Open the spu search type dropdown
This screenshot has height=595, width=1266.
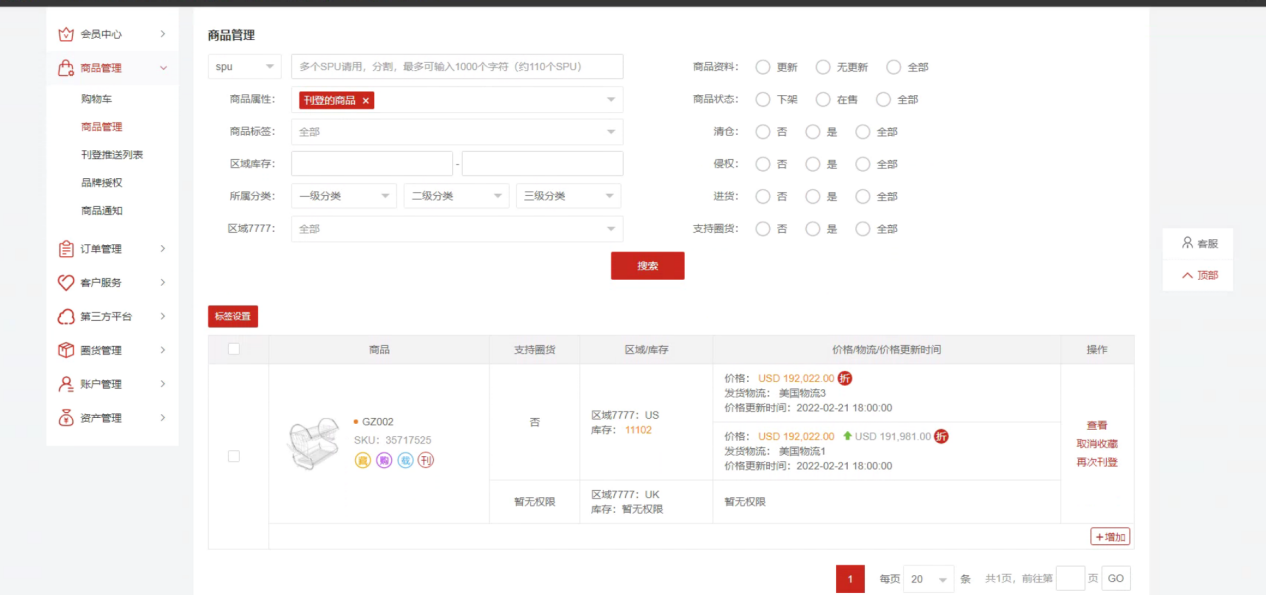click(244, 67)
